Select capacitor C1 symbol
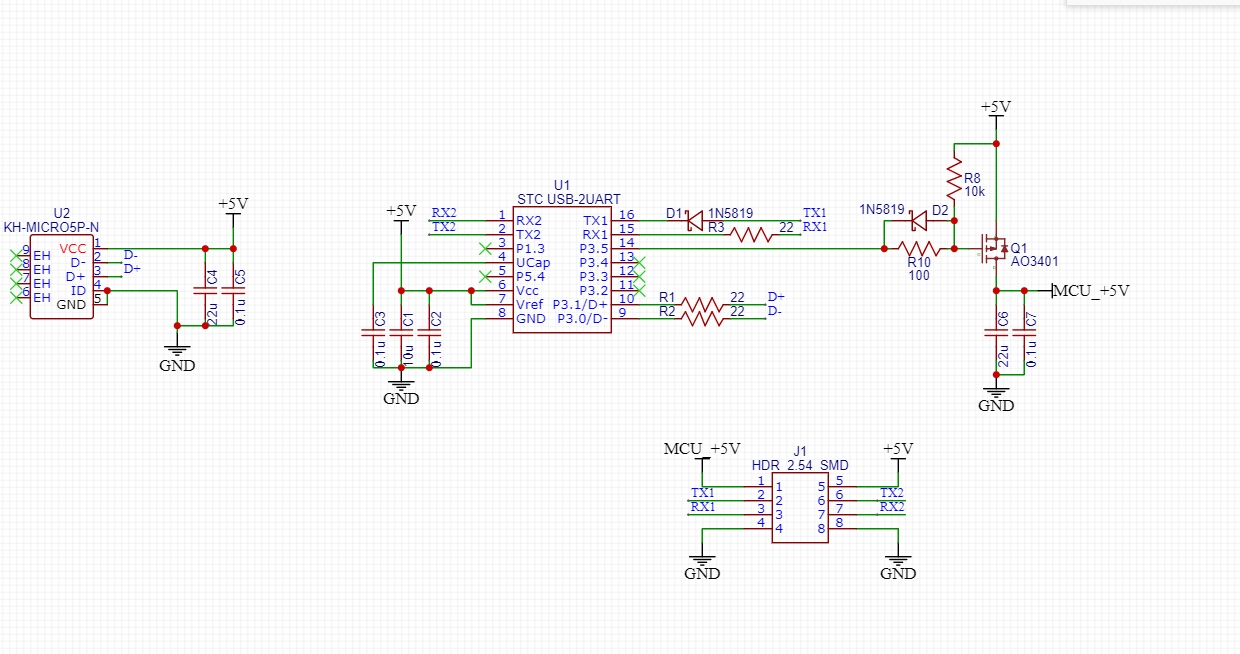This screenshot has height=654, width=1240. click(401, 331)
